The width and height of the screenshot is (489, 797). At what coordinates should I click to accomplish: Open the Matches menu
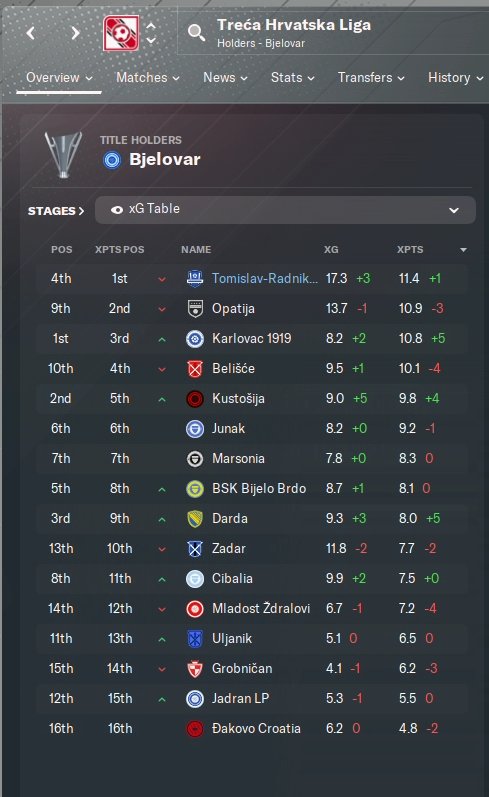click(147, 78)
